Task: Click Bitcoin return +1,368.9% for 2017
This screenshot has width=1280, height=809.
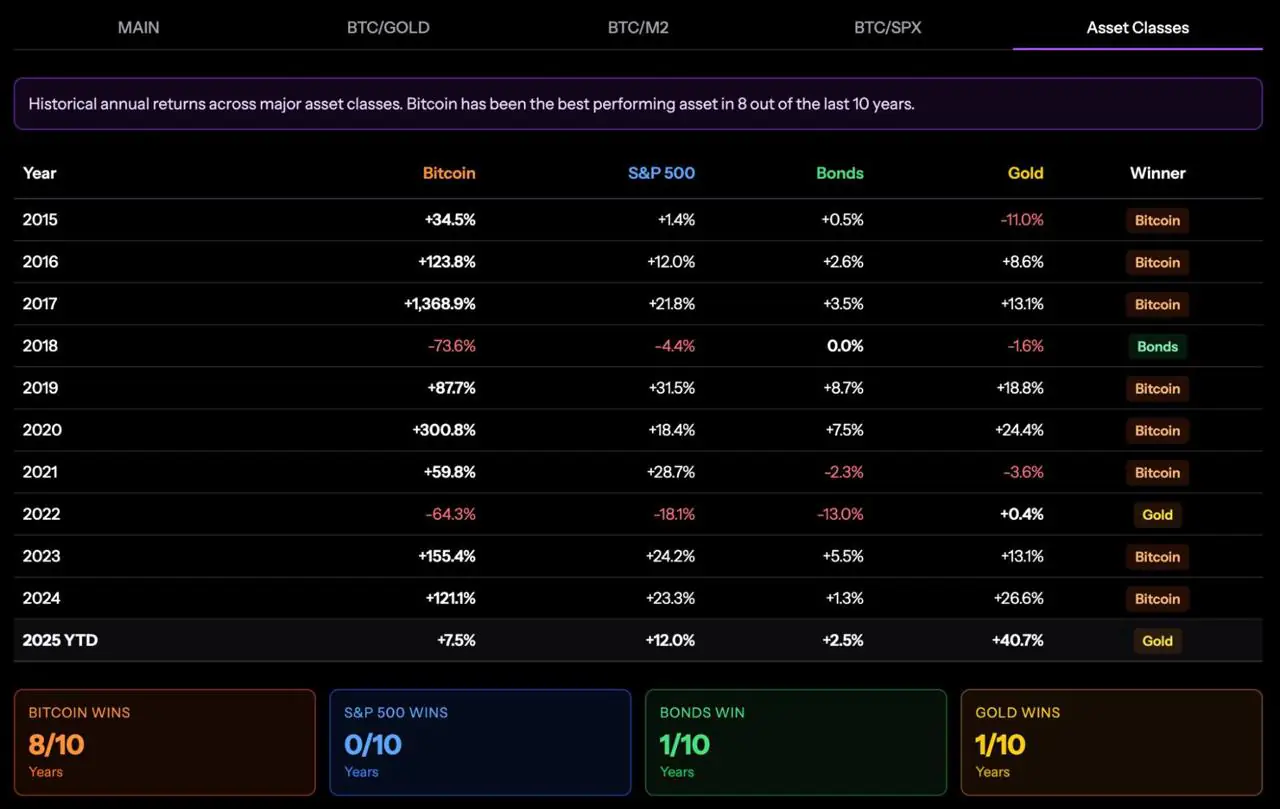Action: (440, 304)
